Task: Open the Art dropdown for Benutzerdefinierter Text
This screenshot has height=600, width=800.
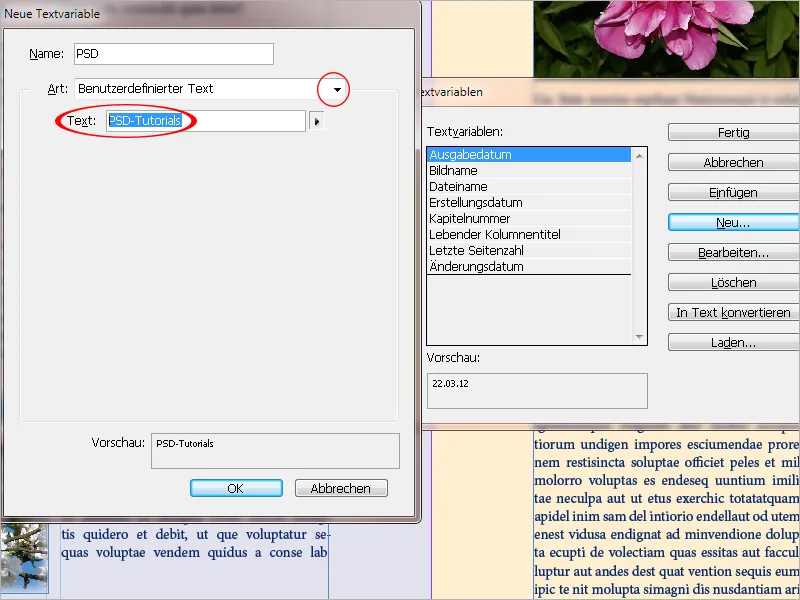Action: coord(337,89)
